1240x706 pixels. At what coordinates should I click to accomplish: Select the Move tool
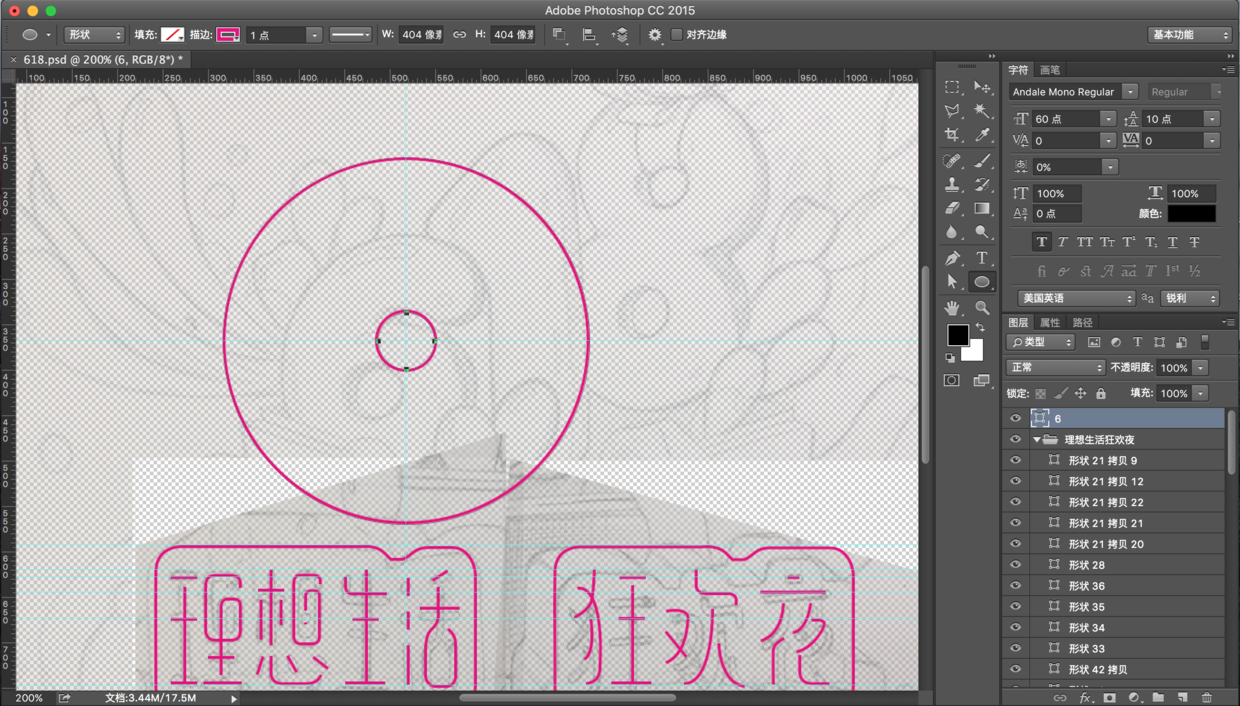click(982, 87)
